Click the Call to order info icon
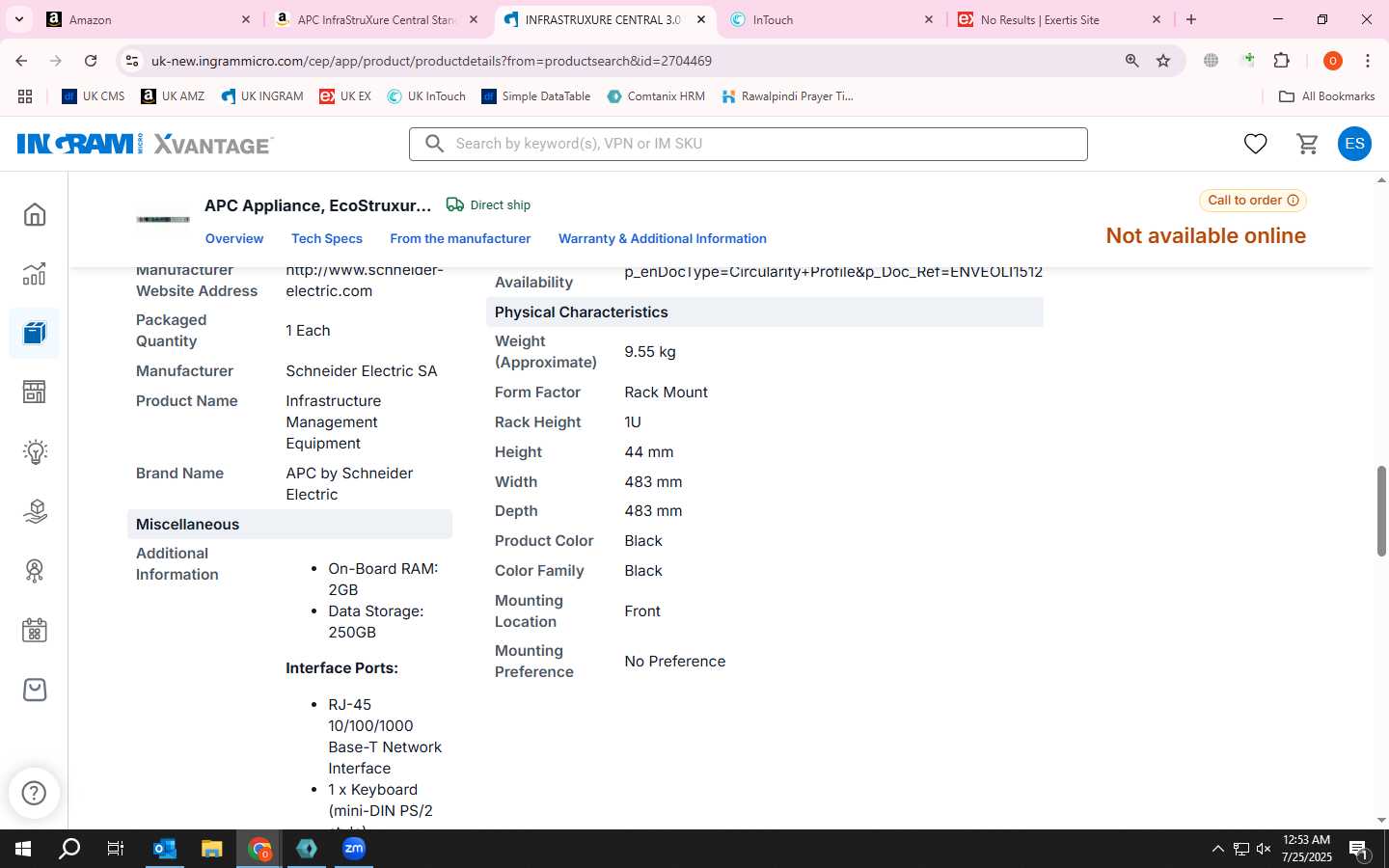The width and height of the screenshot is (1389, 868). pyautogui.click(x=1293, y=201)
